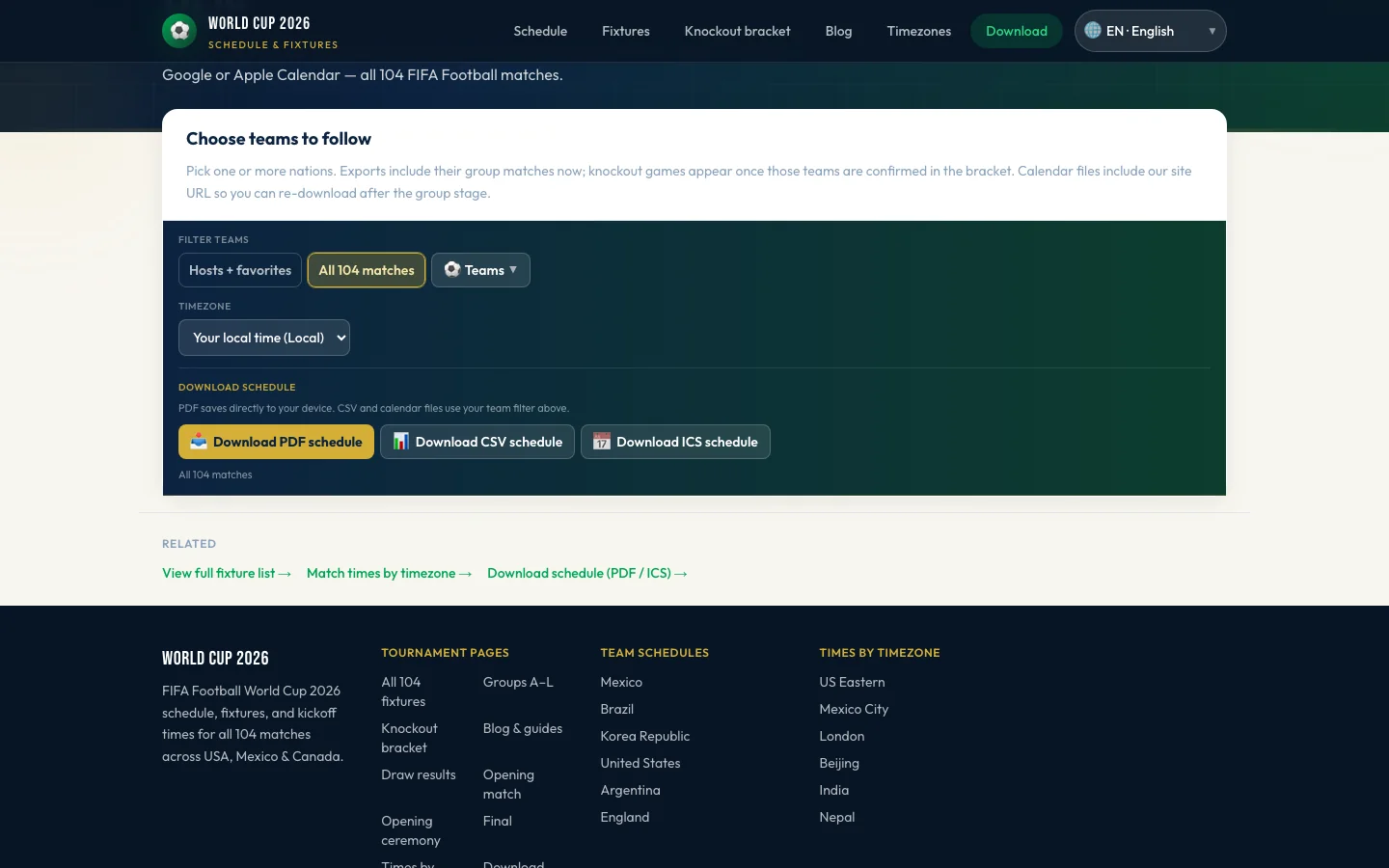Open Opening match footer link
The width and height of the screenshot is (1389, 868).
508,784
